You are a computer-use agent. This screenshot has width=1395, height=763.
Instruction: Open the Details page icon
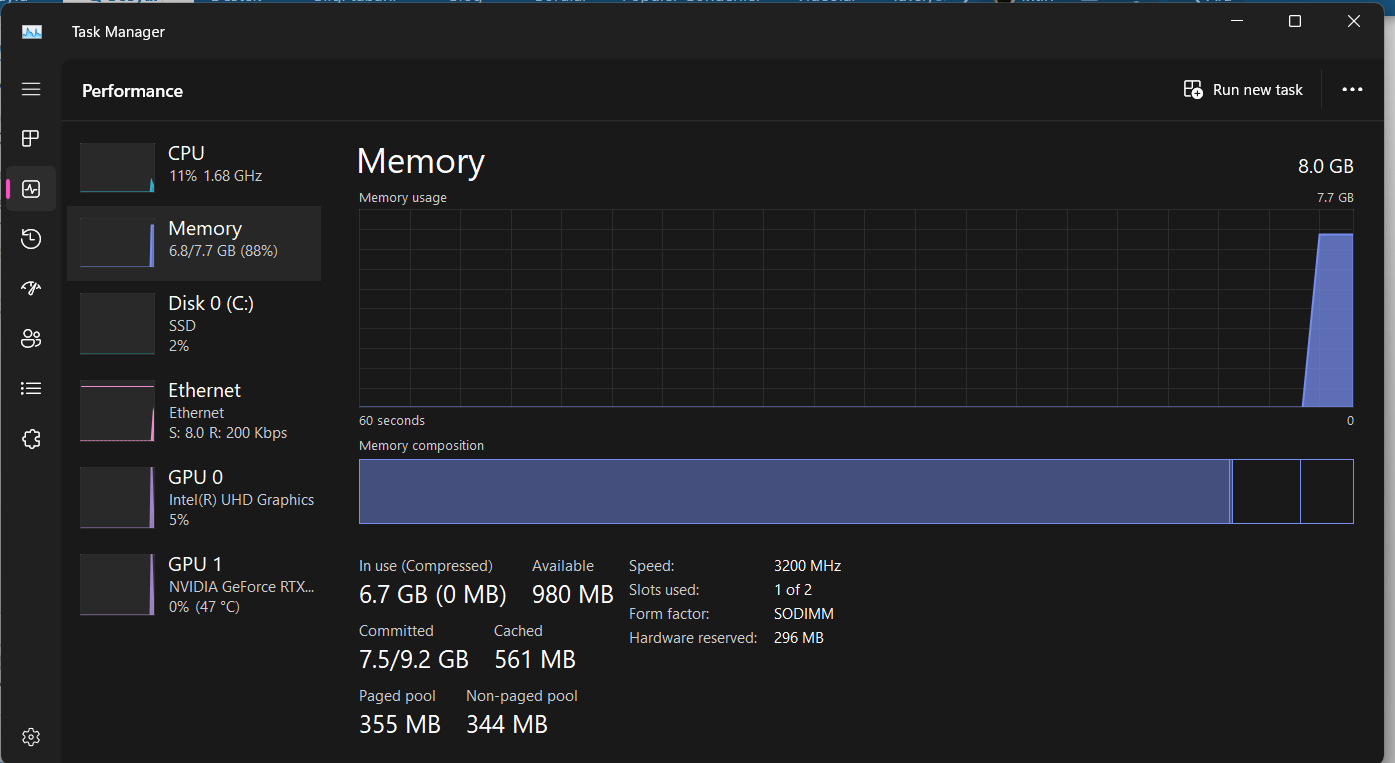click(x=31, y=388)
